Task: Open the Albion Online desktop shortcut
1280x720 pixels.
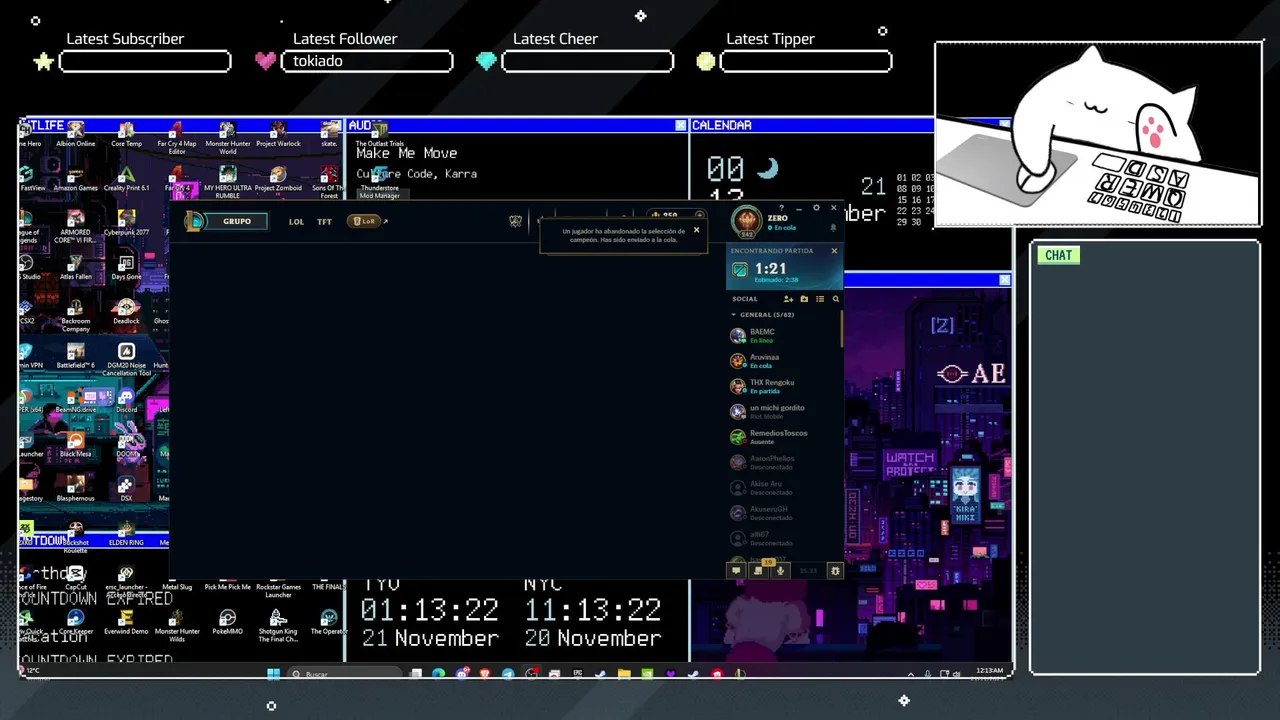Action: point(75,134)
